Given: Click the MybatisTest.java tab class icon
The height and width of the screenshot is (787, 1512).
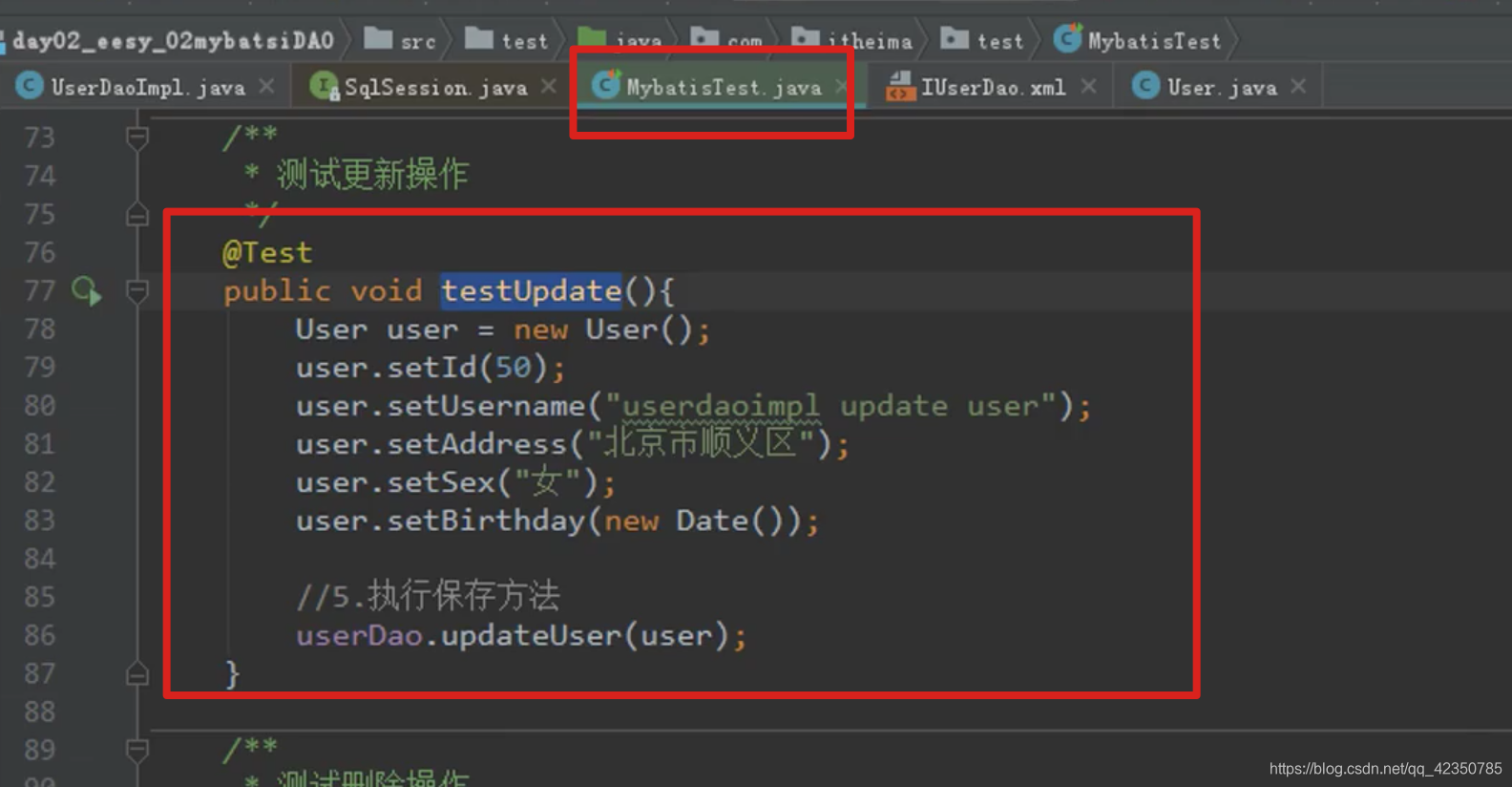Looking at the screenshot, I should [x=606, y=86].
